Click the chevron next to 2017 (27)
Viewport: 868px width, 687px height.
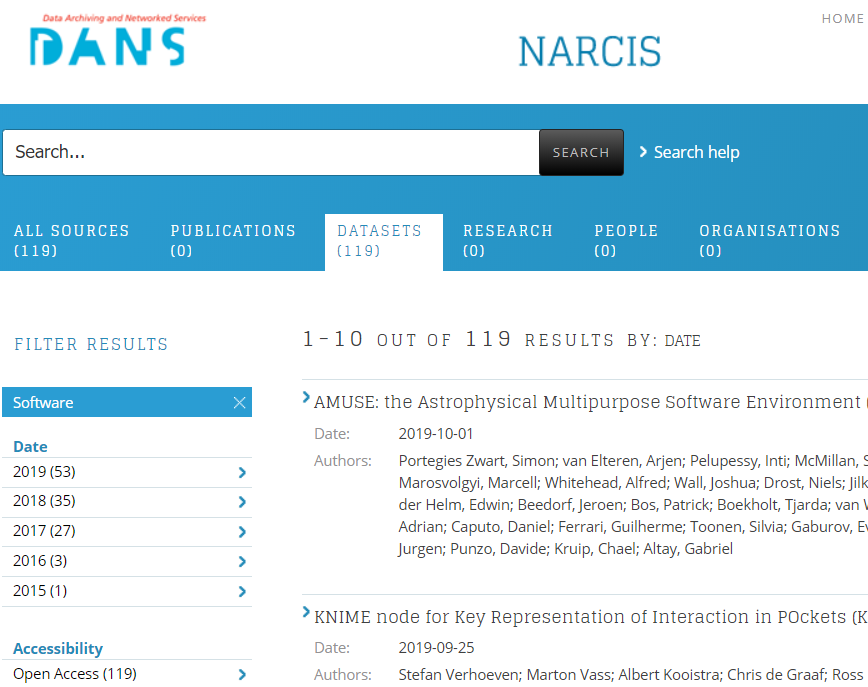coord(242,532)
